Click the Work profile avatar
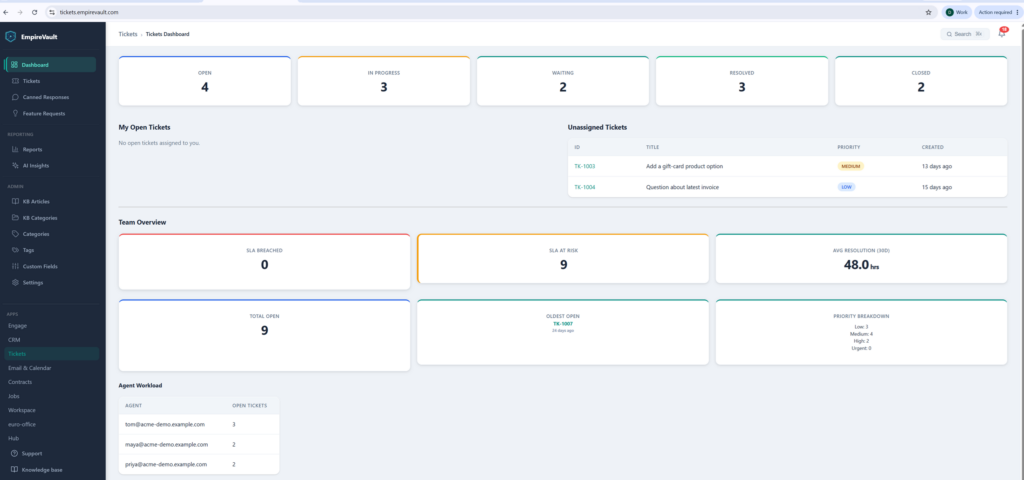Viewport: 1024px width, 480px height. coord(950,12)
